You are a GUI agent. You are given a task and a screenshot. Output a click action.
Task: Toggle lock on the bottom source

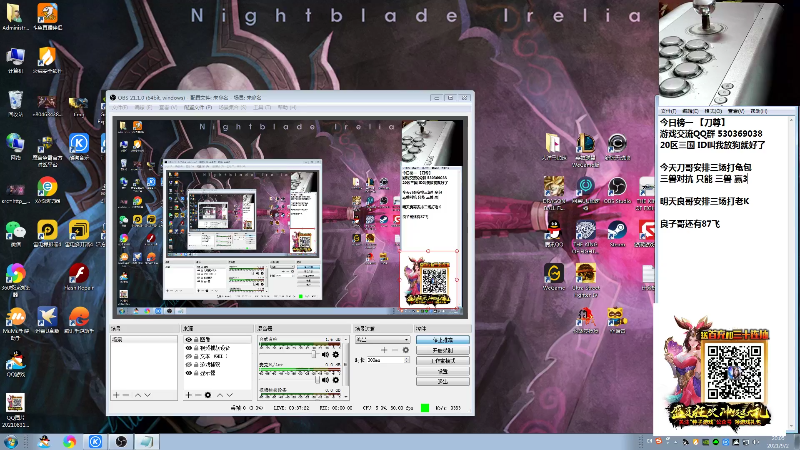(196, 373)
